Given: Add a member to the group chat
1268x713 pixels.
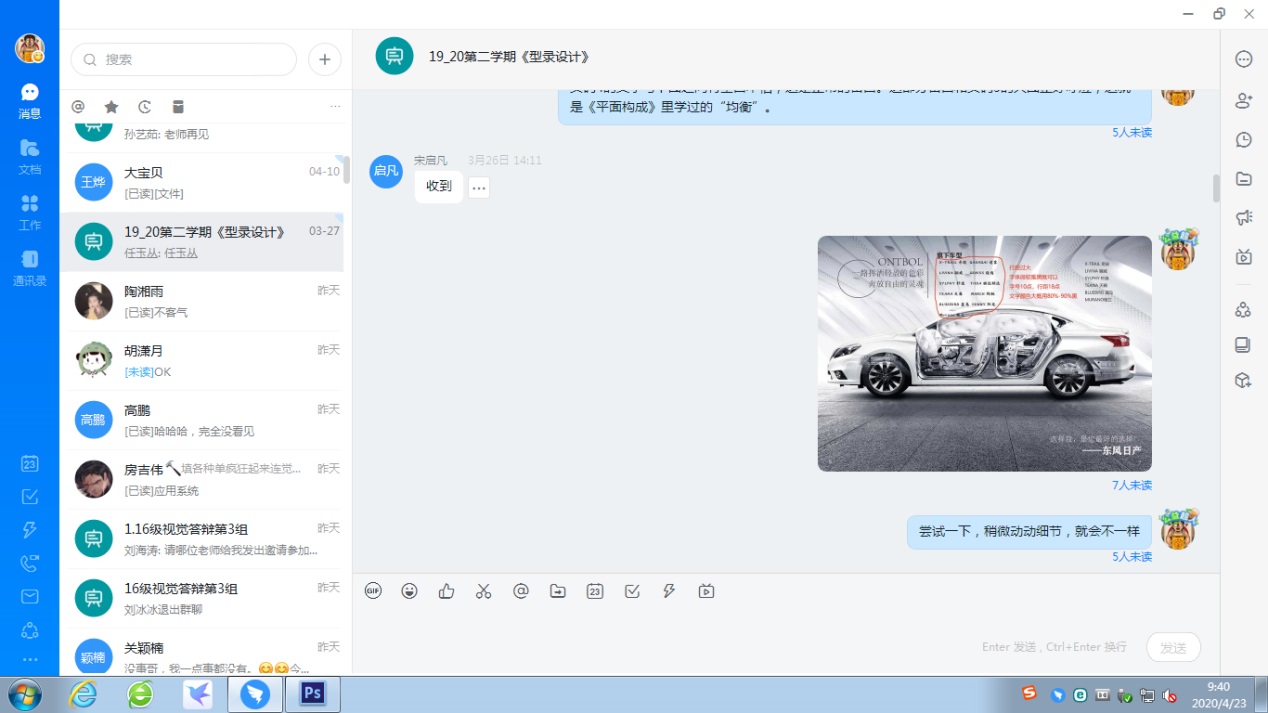Looking at the screenshot, I should 1243,100.
